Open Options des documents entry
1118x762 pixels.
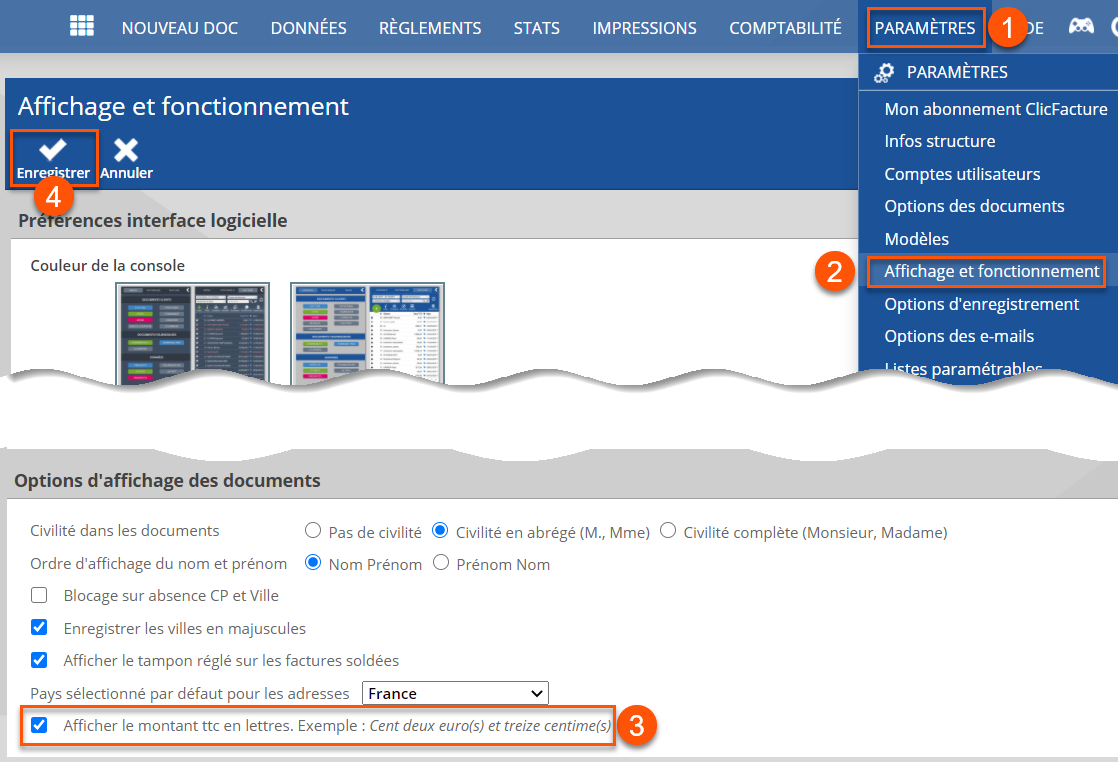(x=974, y=206)
